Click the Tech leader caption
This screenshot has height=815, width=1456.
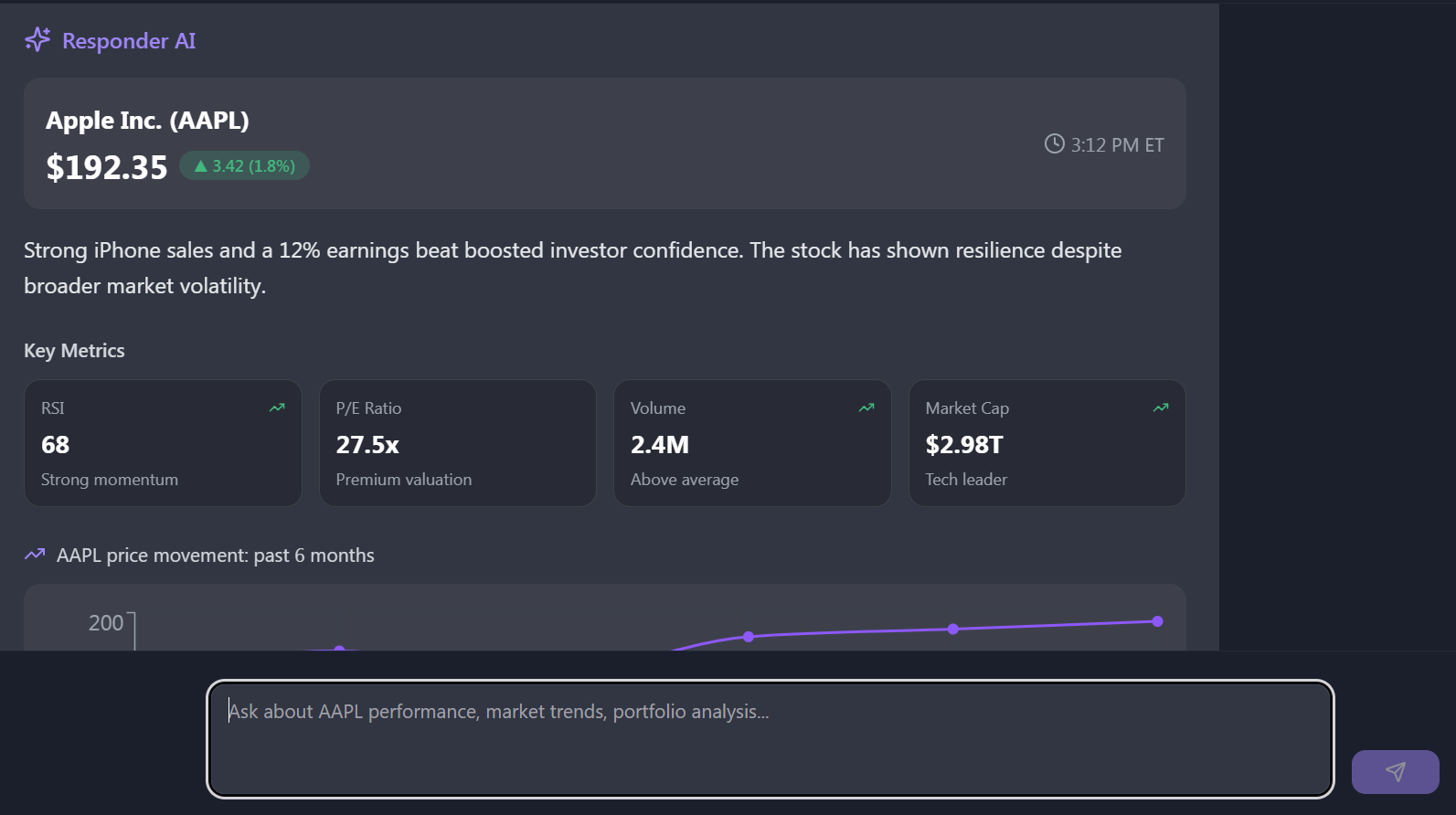[966, 480]
